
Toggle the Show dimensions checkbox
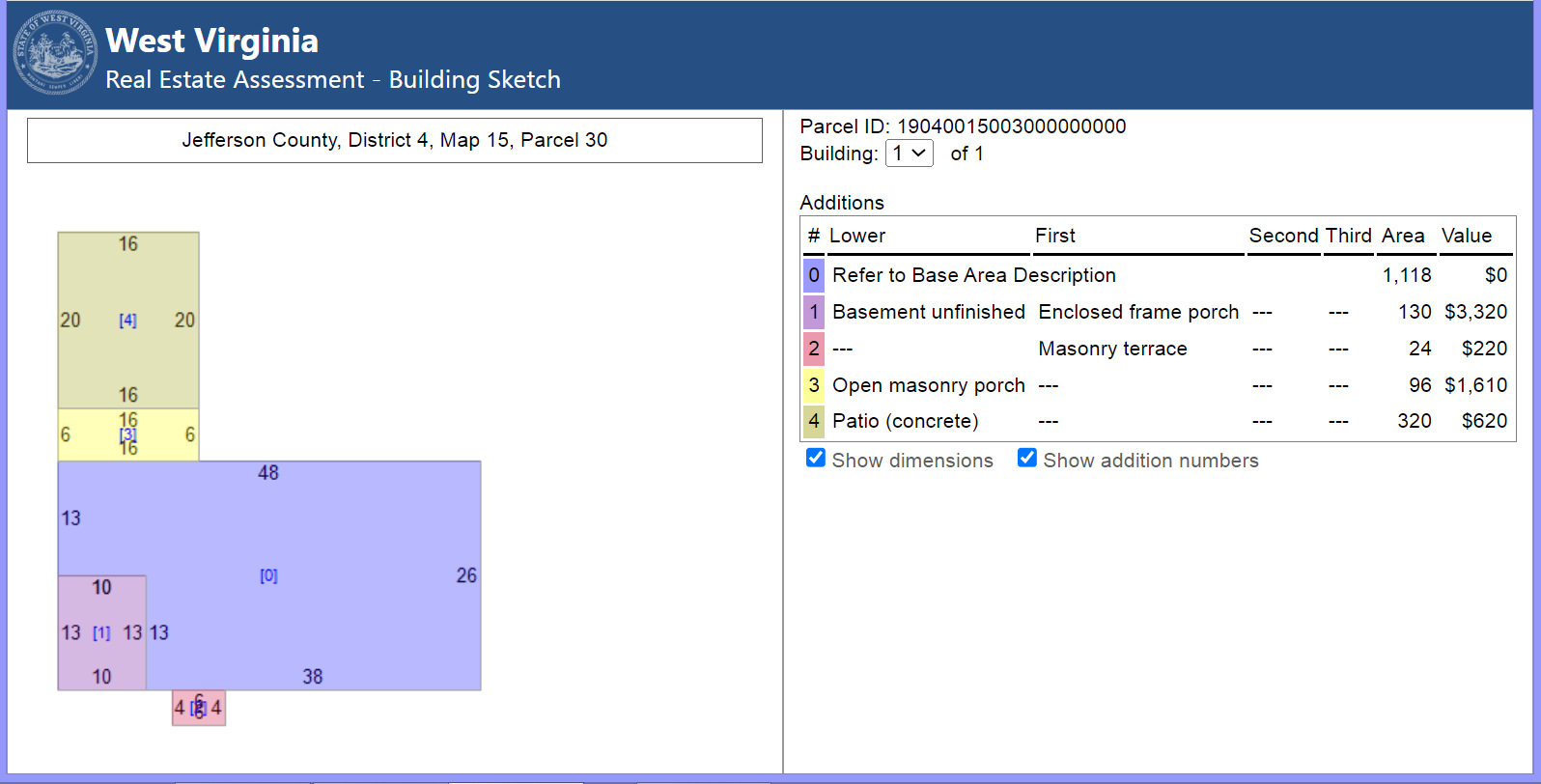(x=816, y=459)
